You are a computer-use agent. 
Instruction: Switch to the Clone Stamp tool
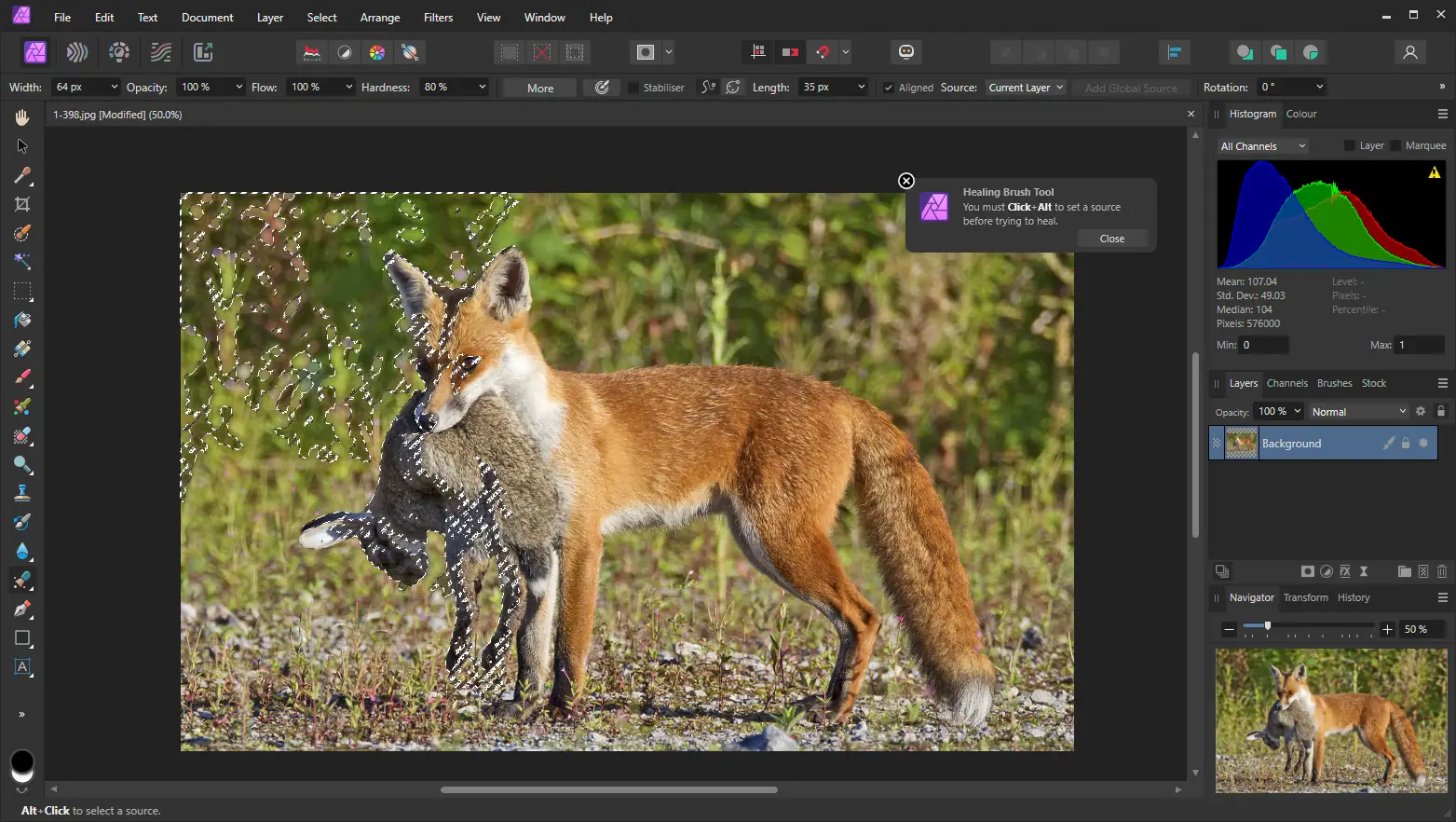pyautogui.click(x=22, y=492)
